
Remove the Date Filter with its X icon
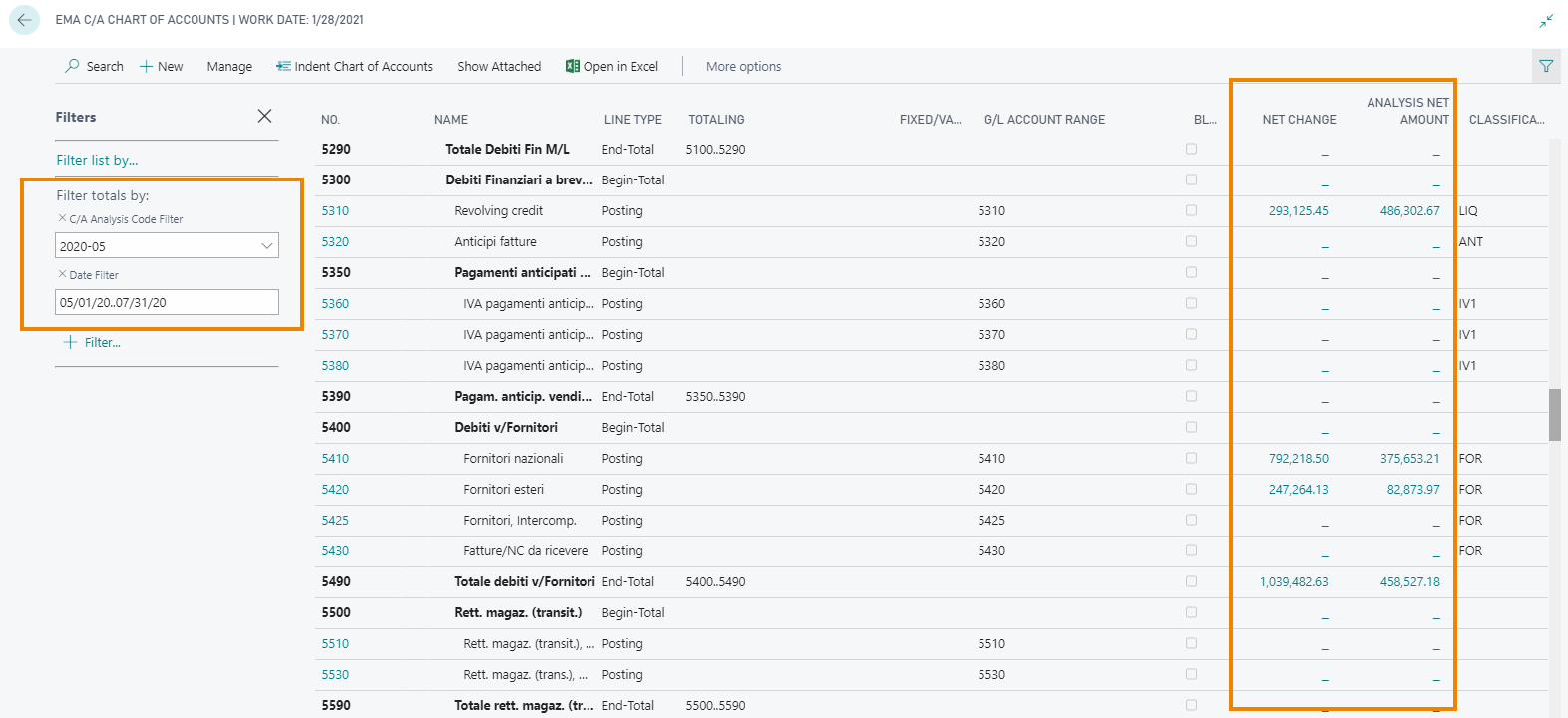[62, 274]
